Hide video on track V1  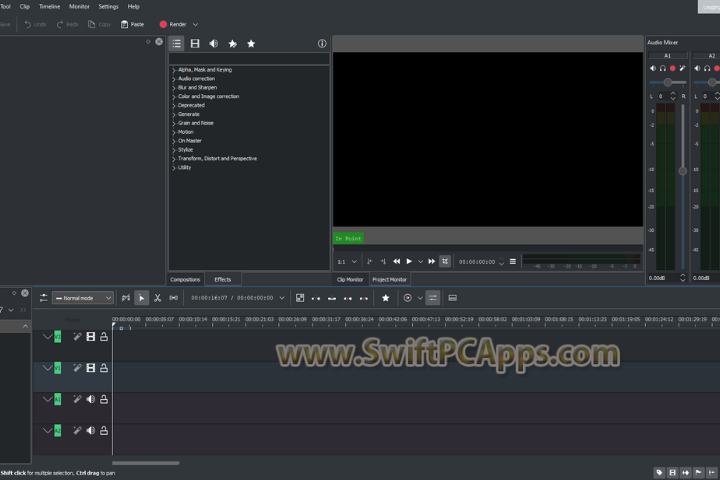pos(91,368)
